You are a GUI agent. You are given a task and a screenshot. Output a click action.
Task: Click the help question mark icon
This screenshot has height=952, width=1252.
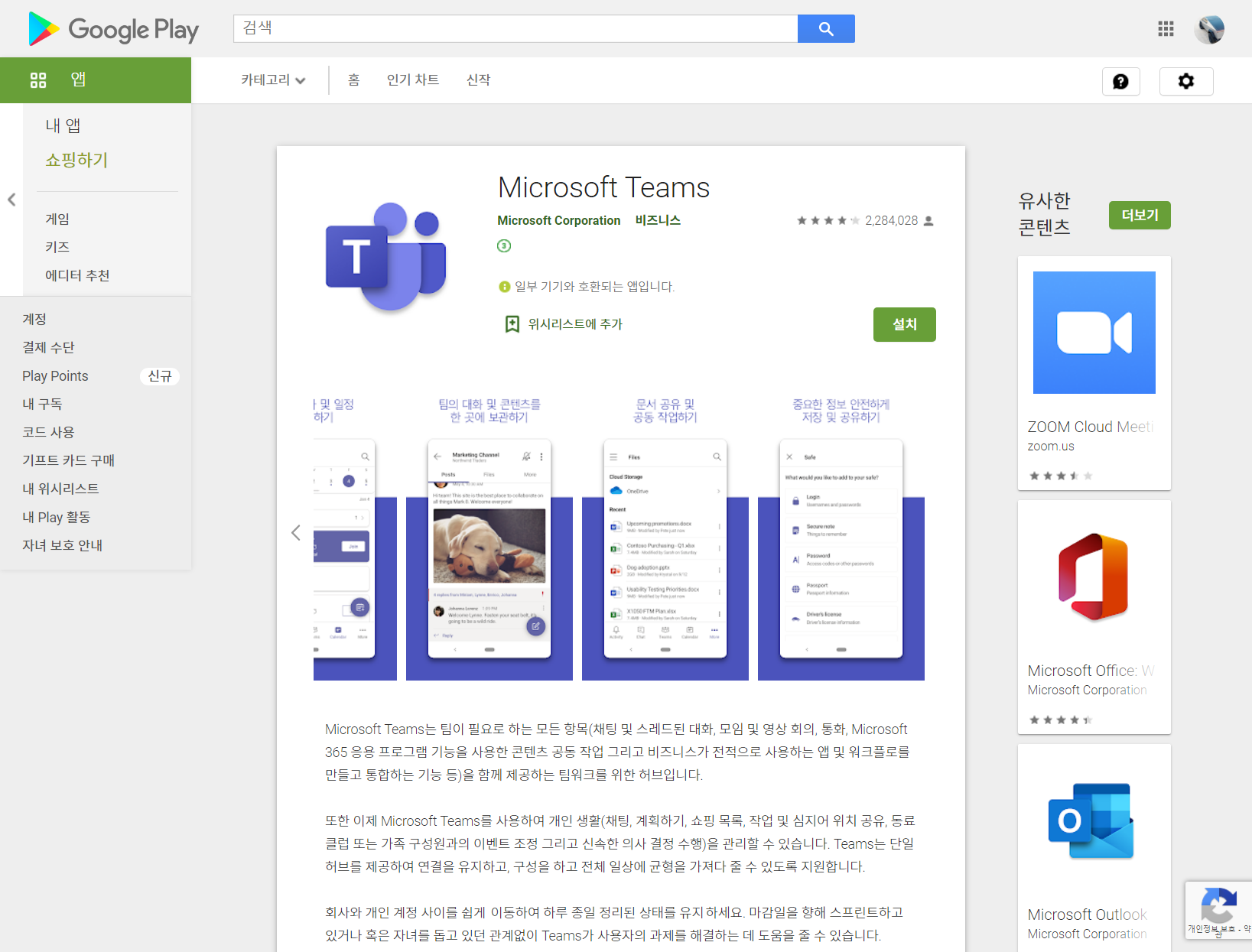pos(1120,81)
